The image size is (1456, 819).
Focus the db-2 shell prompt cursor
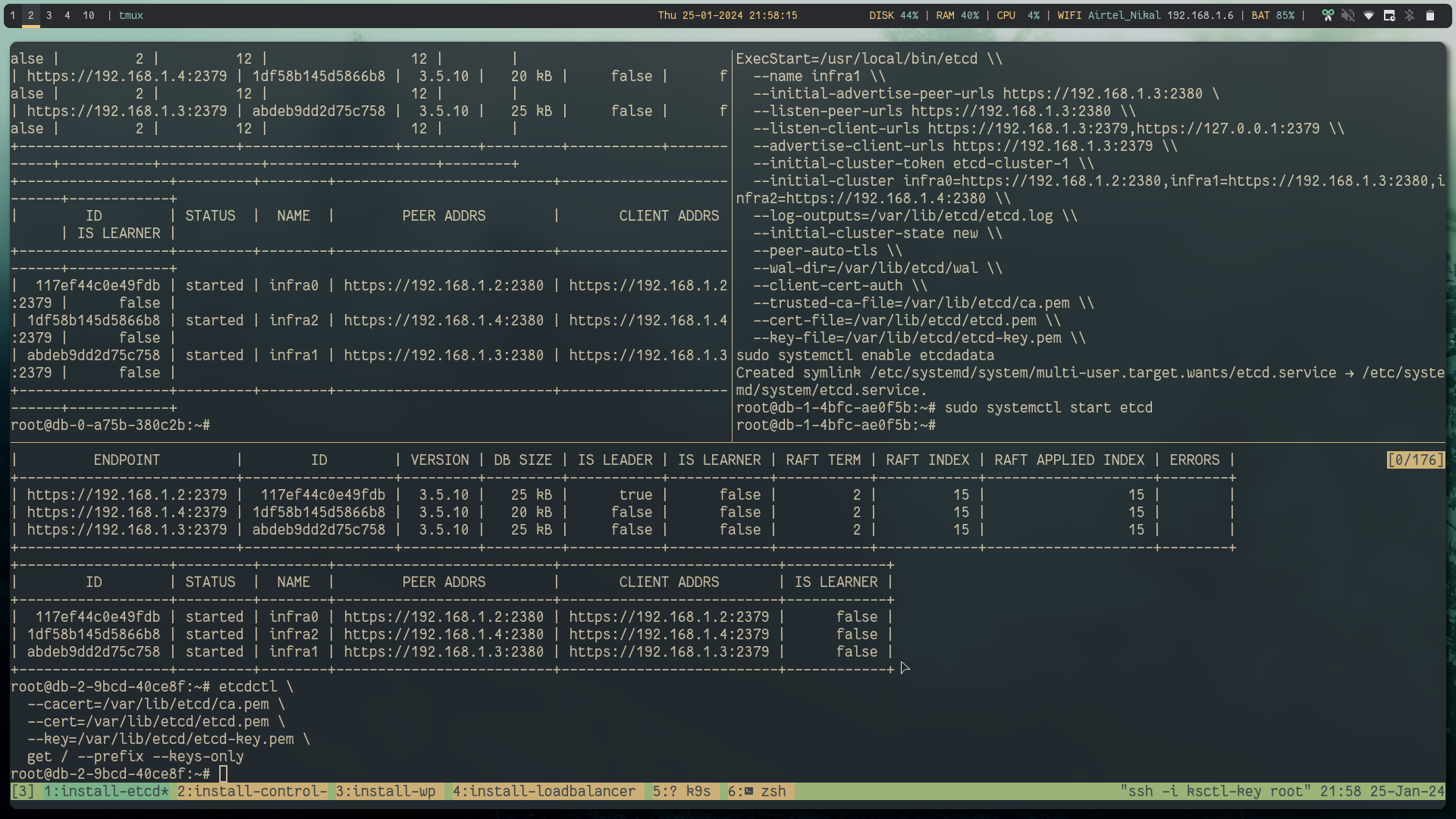pos(223,773)
